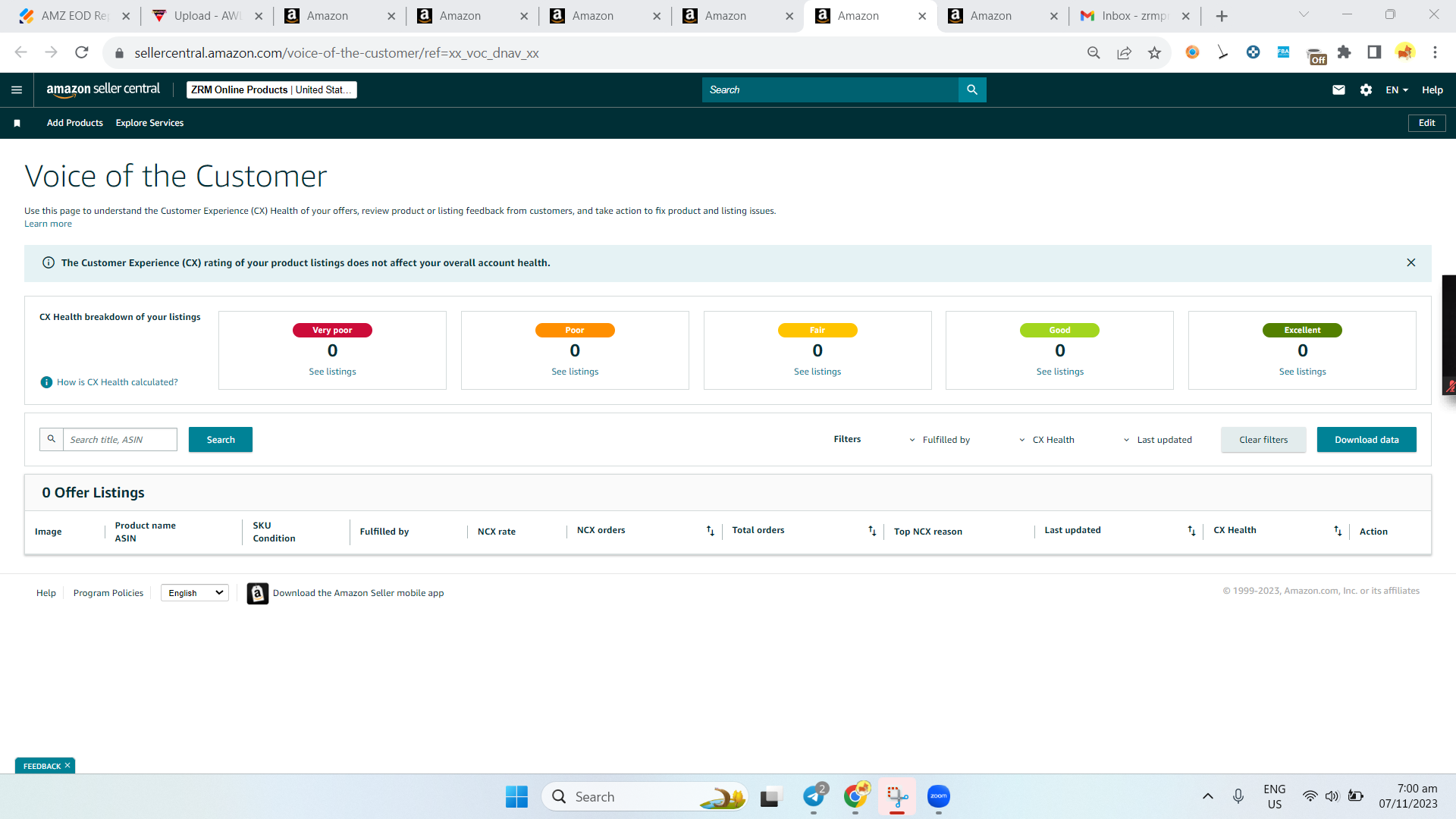
Task: Click the teal Search button
Action: (x=221, y=440)
